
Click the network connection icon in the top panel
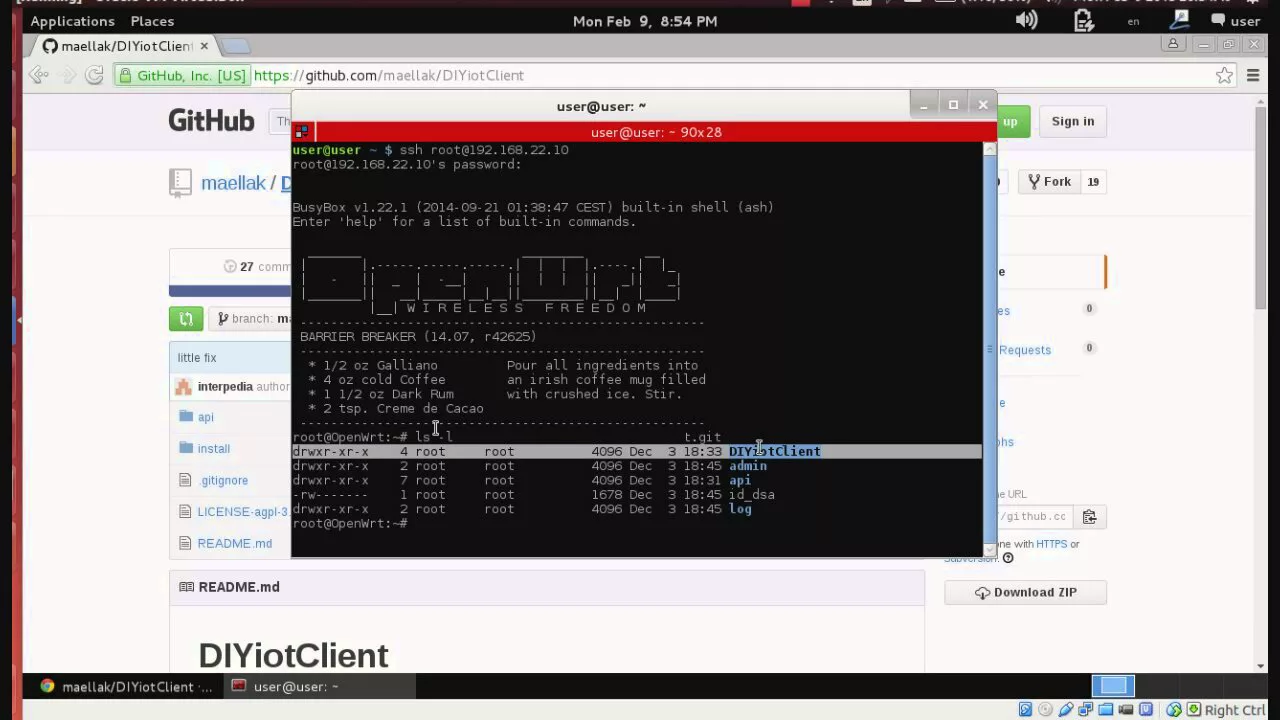click(1180, 20)
